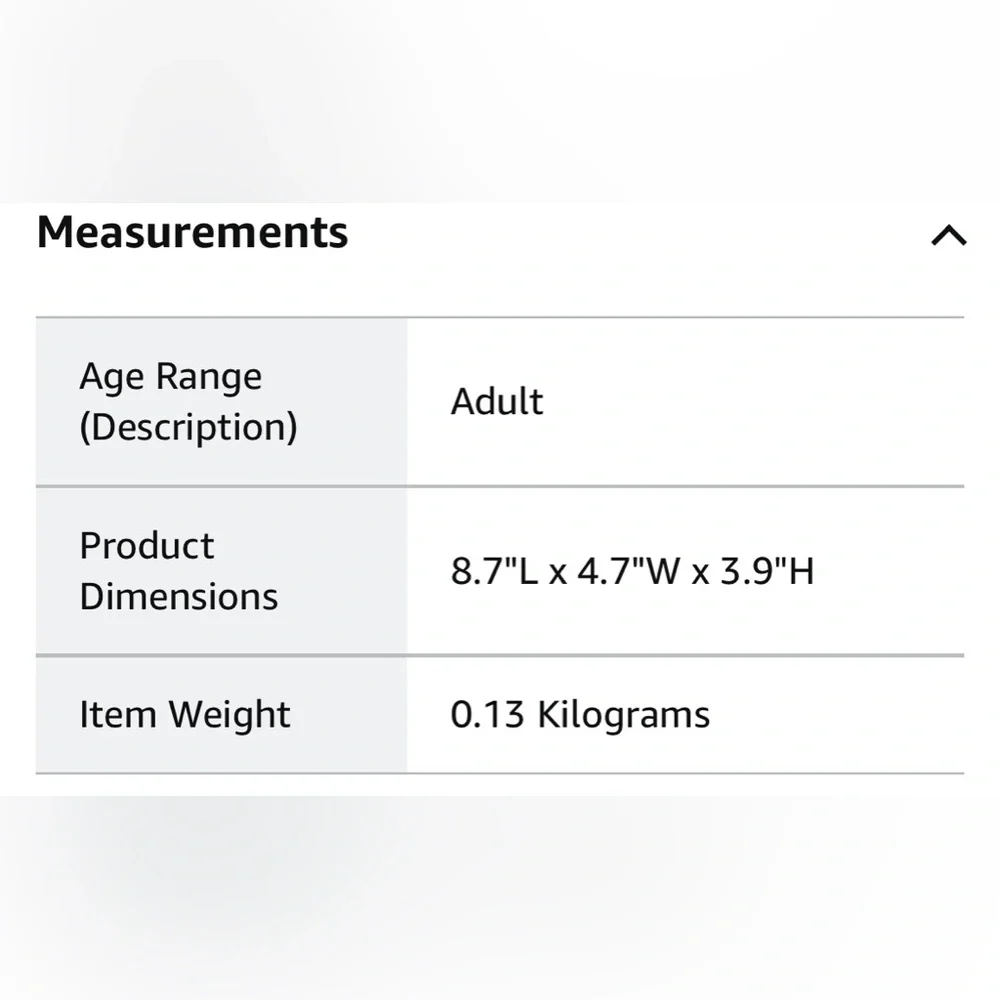Select the Age Range (Description) label
The image size is (1000, 1000).
[x=188, y=401]
